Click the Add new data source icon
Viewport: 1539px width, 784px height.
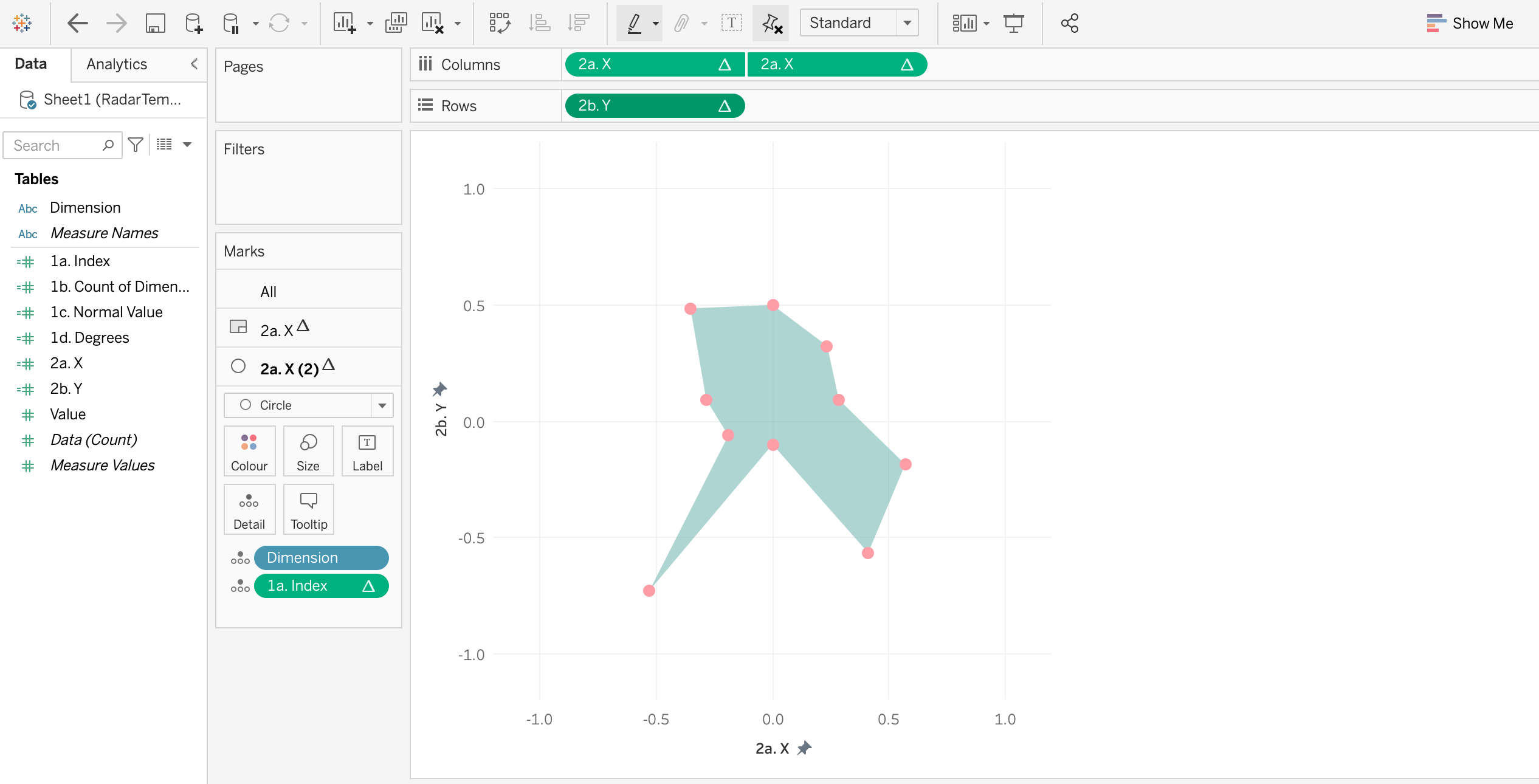(x=193, y=24)
